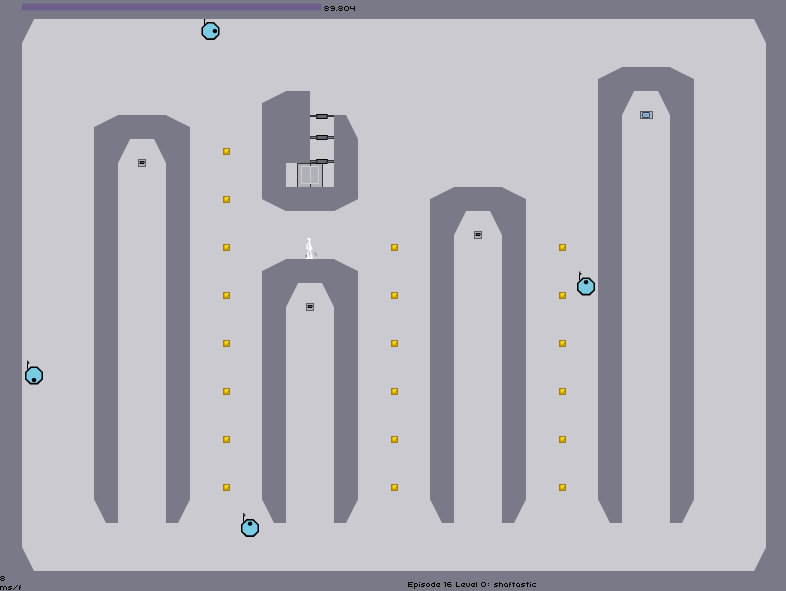The width and height of the screenshot is (786, 591).
Task: Collect the topmost gold square in the left column
Action: [x=227, y=151]
